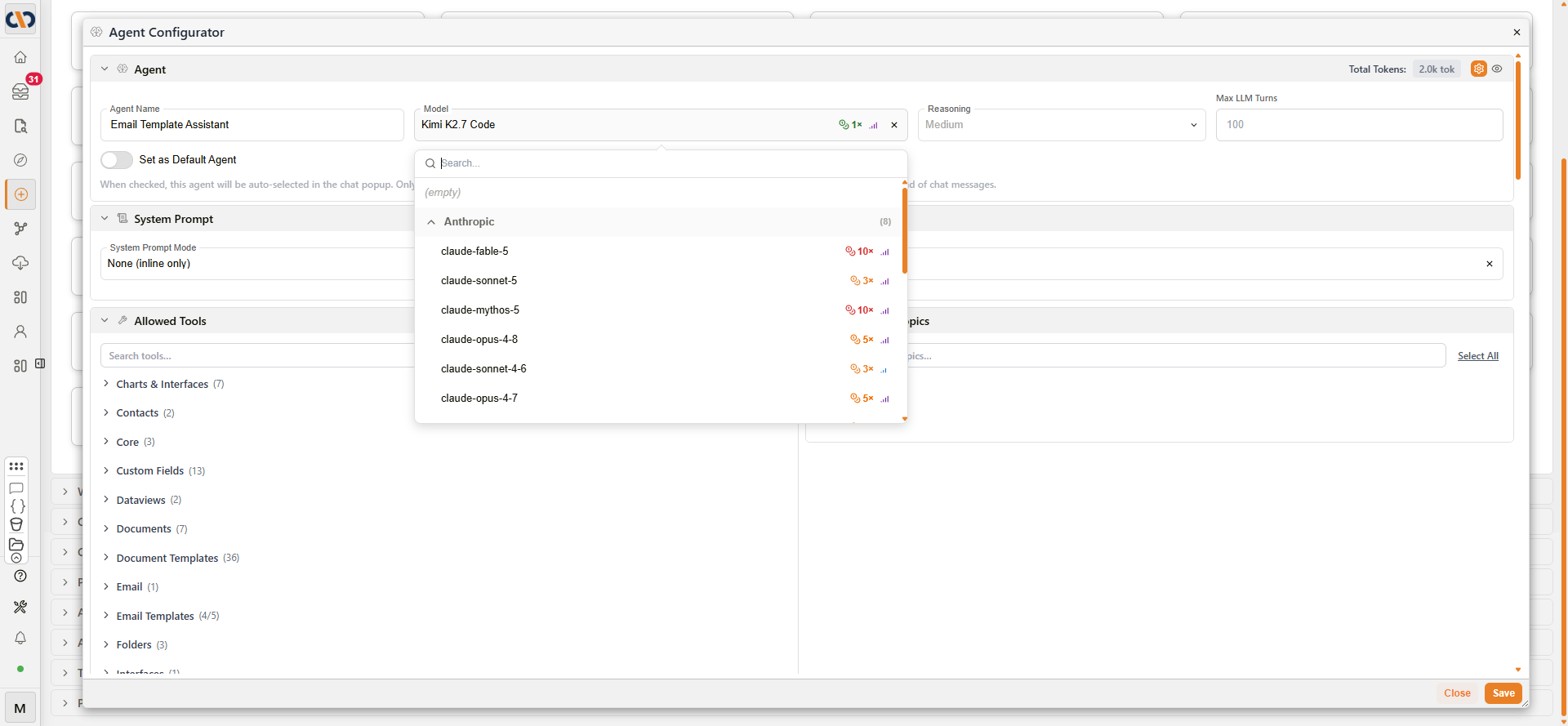Toggle the eye preview icon near token count
Image resolution: width=1568 pixels, height=726 pixels.
pyautogui.click(x=1497, y=69)
